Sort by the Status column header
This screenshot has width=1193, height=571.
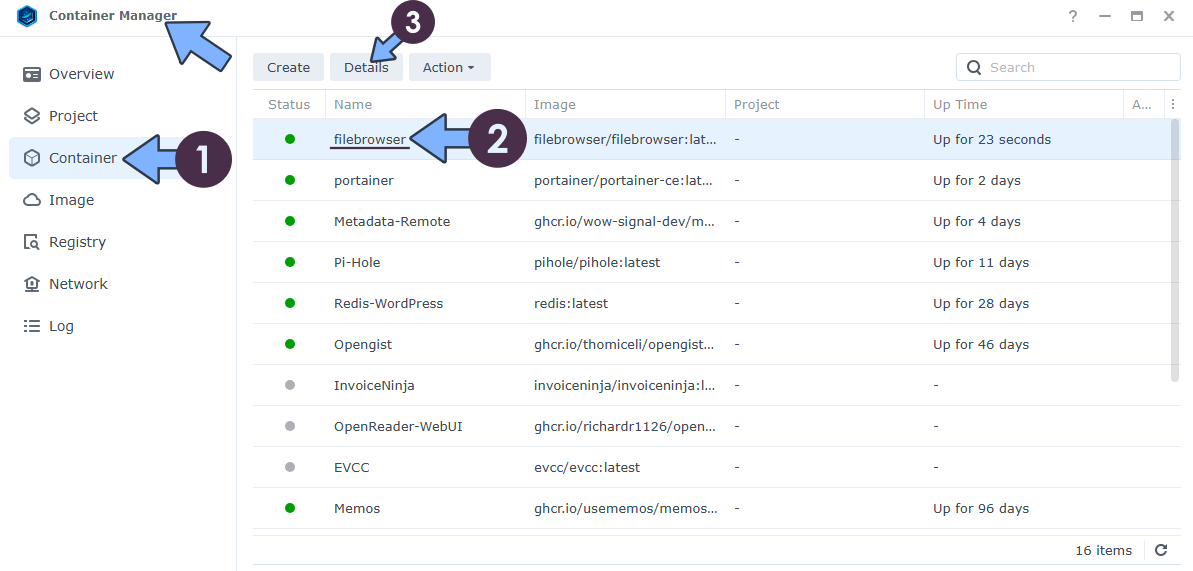click(289, 104)
